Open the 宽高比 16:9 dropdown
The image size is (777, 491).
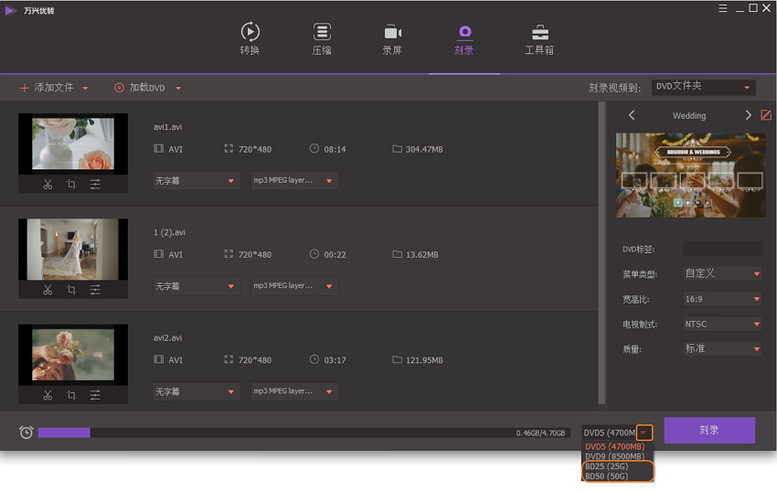tap(722, 299)
